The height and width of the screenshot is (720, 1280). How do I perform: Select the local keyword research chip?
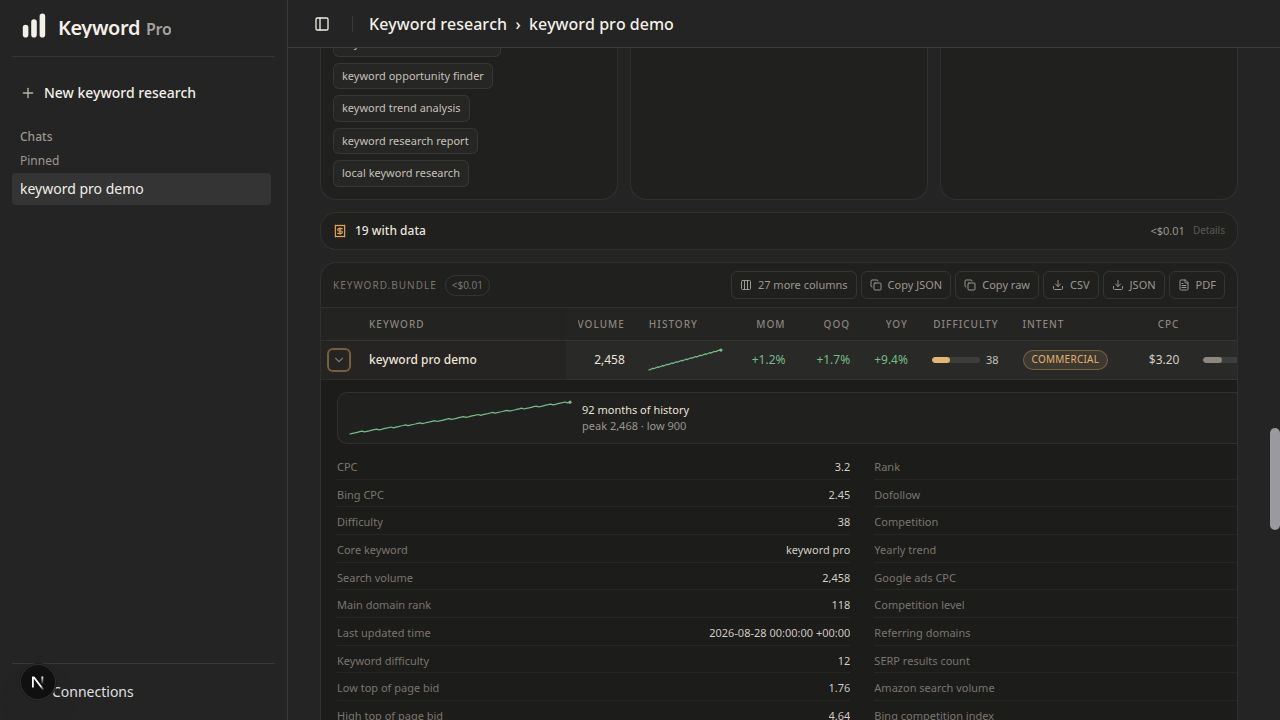pos(401,173)
